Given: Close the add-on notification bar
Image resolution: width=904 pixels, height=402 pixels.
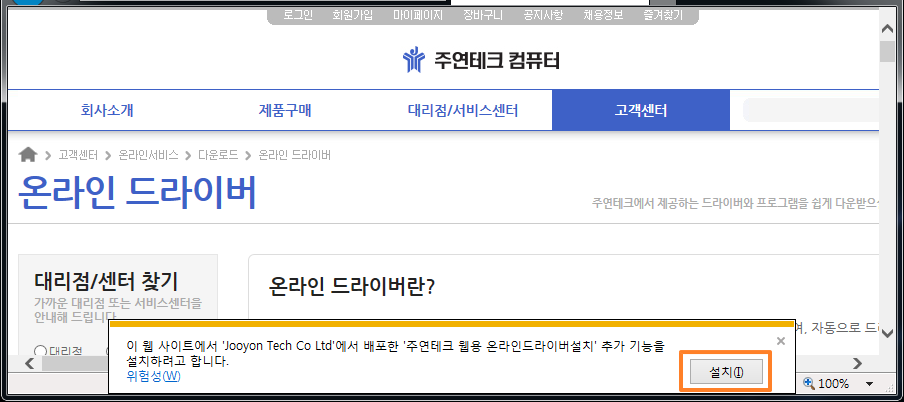Looking at the screenshot, I should coord(781,341).
